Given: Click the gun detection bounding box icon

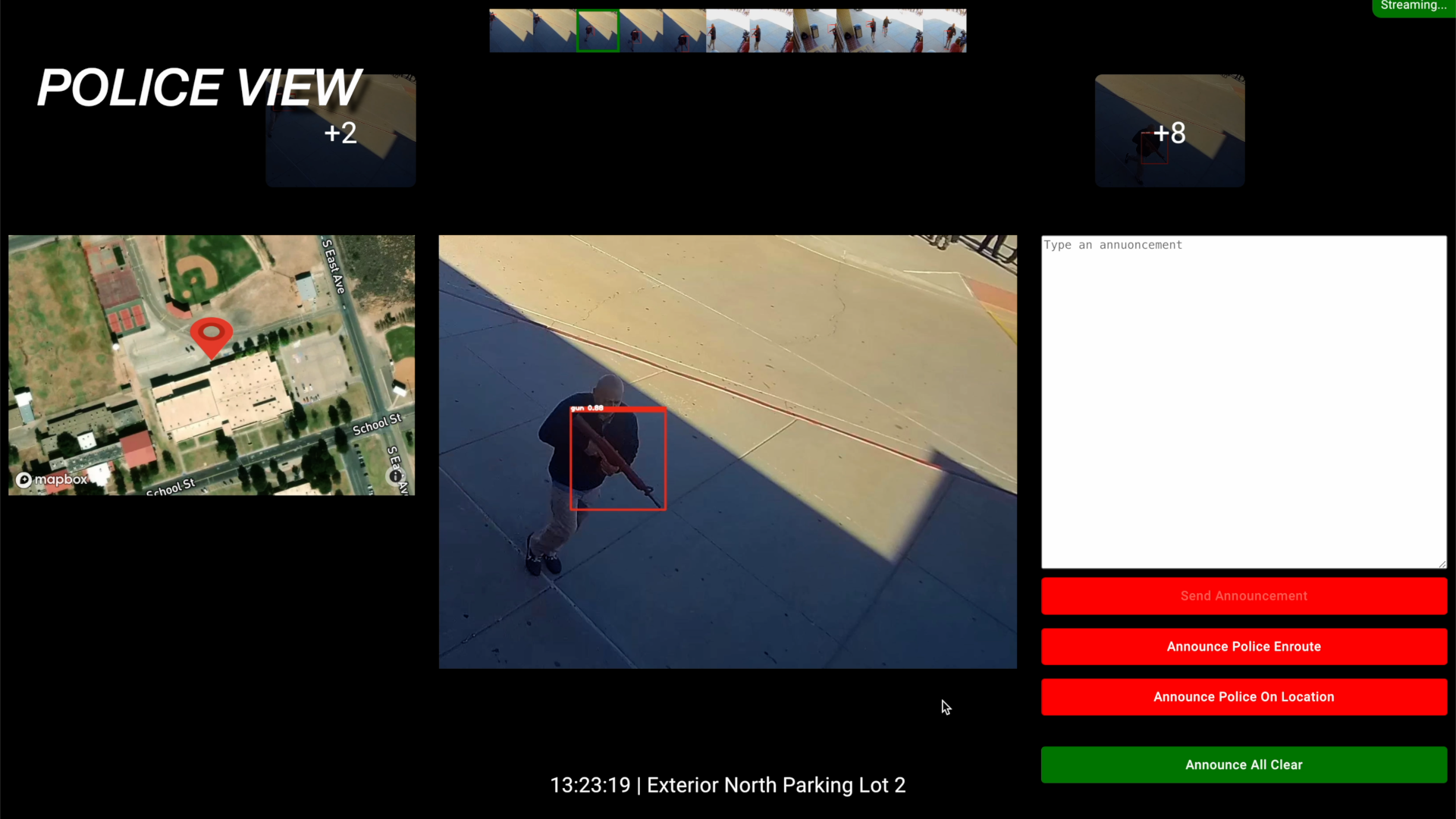Looking at the screenshot, I should click(617, 460).
